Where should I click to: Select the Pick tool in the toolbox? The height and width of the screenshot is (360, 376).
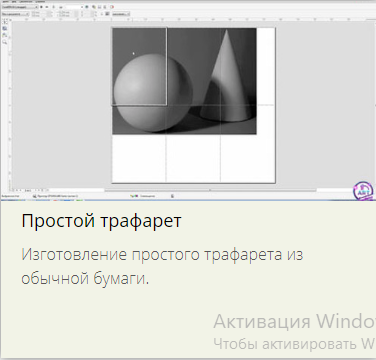point(5,22)
